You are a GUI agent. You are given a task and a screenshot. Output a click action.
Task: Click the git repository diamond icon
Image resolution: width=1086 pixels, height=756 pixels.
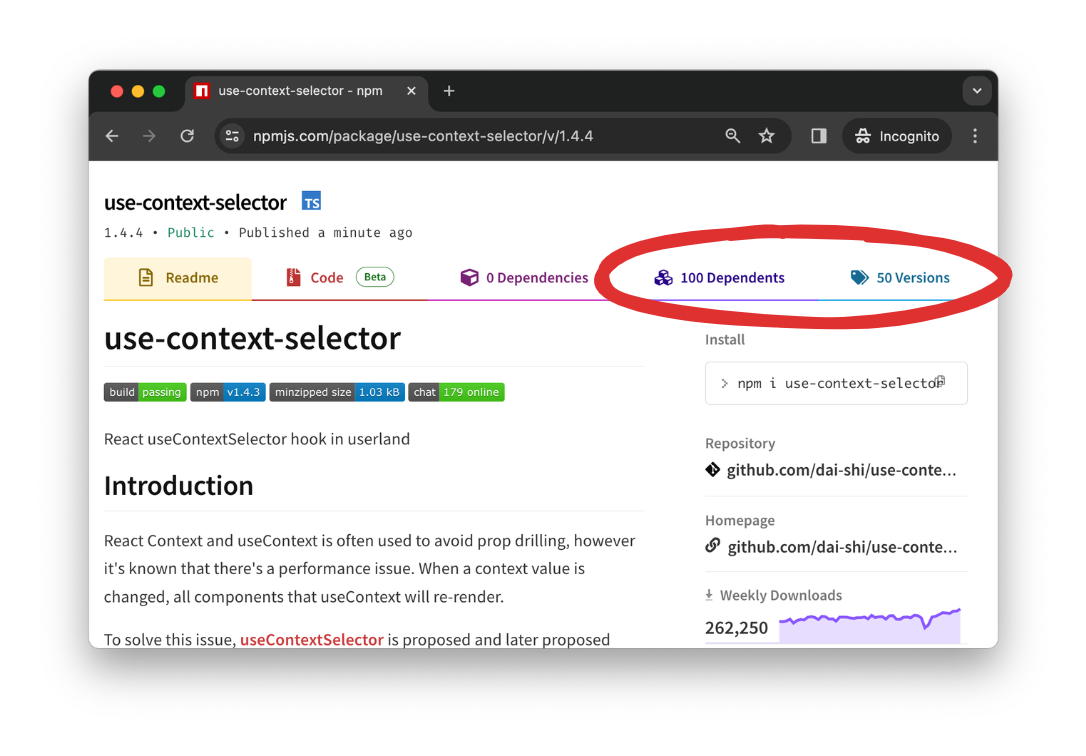coord(713,469)
